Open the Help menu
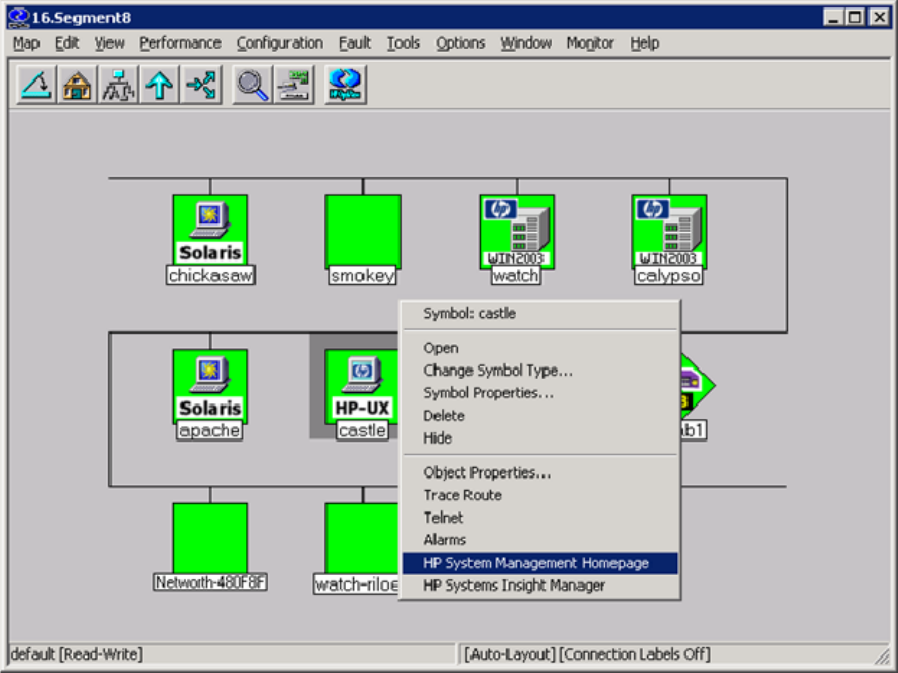The width and height of the screenshot is (898, 673). [x=645, y=43]
